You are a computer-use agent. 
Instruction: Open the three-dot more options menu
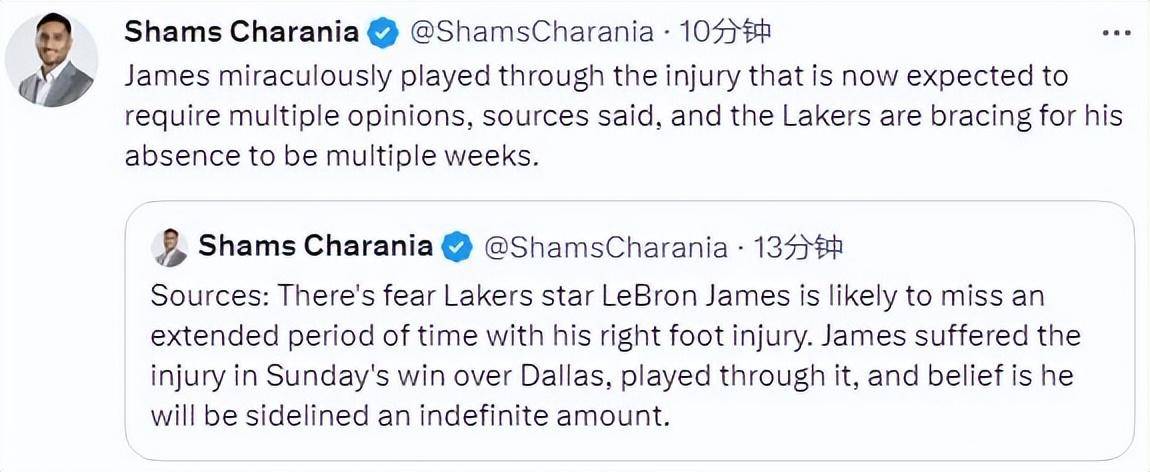tap(1115, 32)
